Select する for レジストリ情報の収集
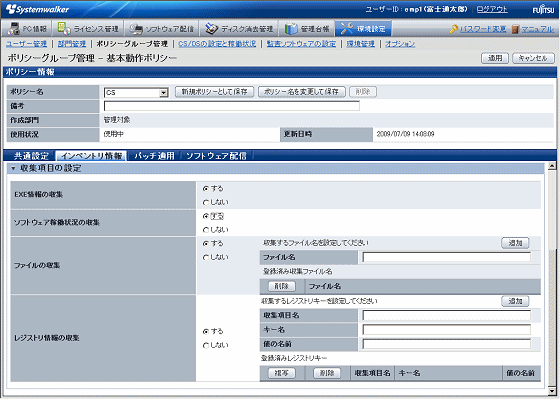Image resolution: width=560 pixels, height=399 pixels. [x=205, y=331]
